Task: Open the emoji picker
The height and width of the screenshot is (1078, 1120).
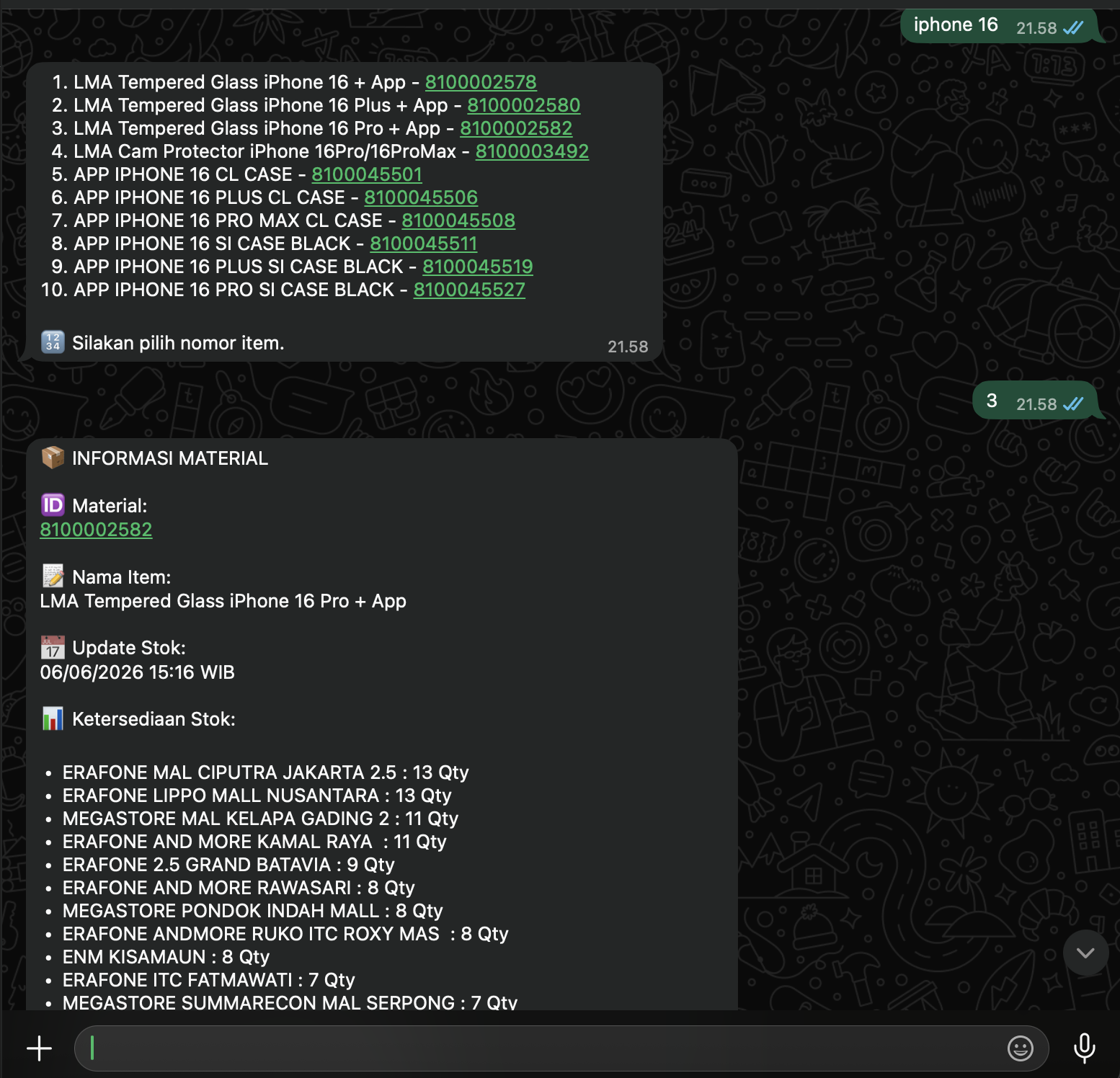Action: pyautogui.click(x=1020, y=1048)
